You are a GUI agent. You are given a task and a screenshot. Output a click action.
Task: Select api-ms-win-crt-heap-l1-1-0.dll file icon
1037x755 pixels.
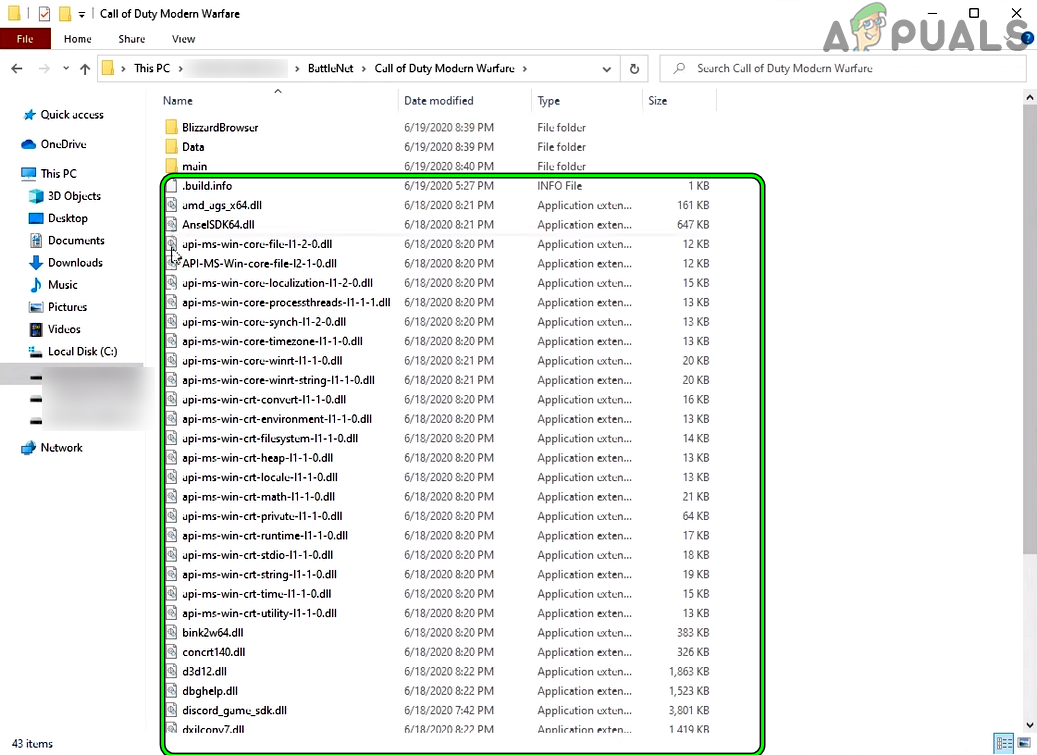coord(171,457)
